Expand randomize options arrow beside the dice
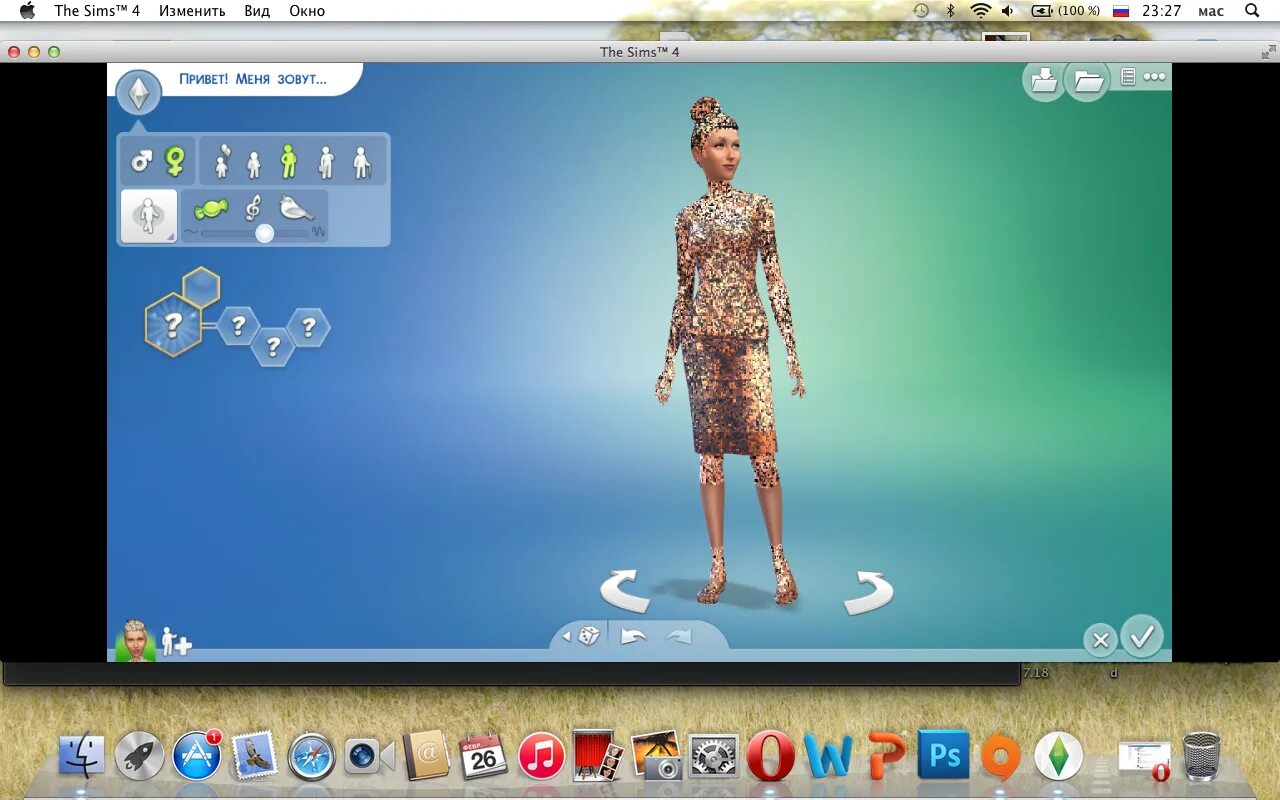Image resolution: width=1280 pixels, height=800 pixels. point(565,636)
